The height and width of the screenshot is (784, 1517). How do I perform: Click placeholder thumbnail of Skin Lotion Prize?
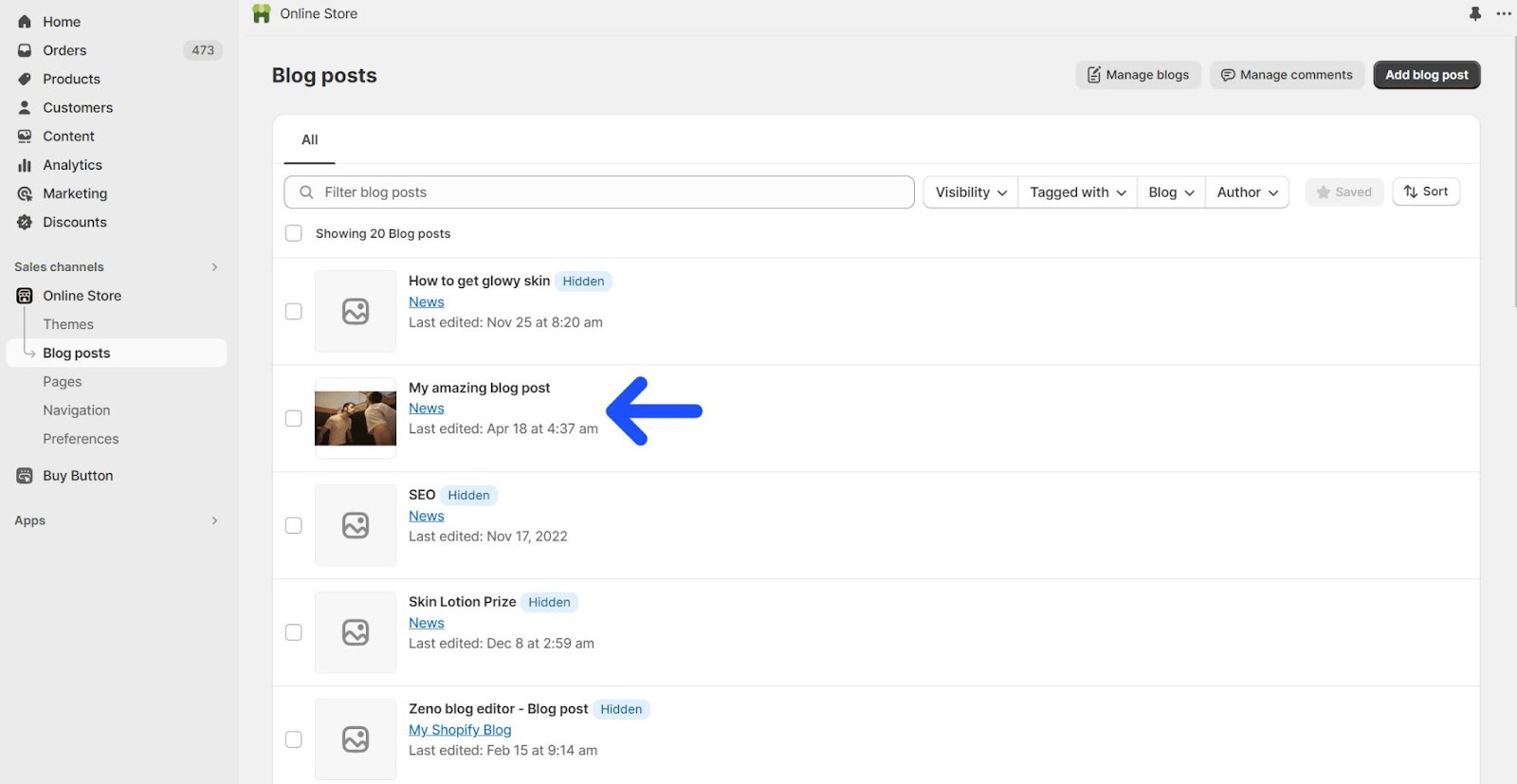tap(356, 632)
